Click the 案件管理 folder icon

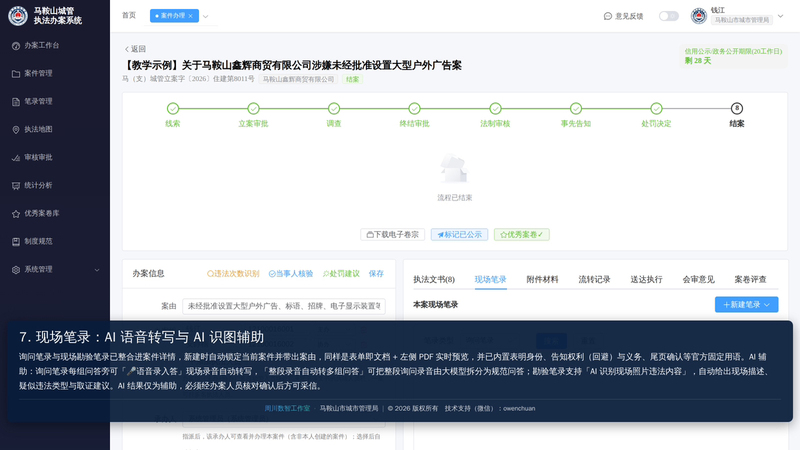click(x=16, y=74)
